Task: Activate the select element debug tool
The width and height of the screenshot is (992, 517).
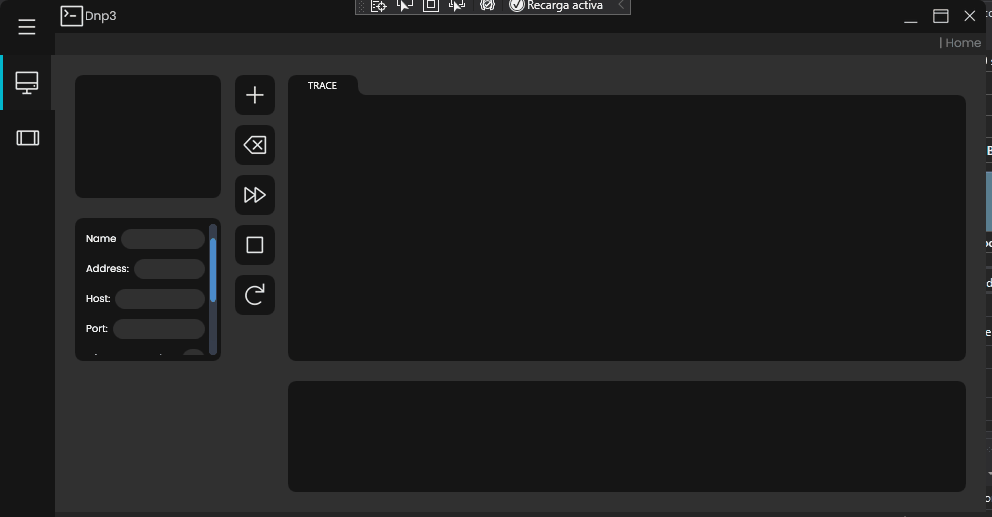Action: (x=404, y=6)
